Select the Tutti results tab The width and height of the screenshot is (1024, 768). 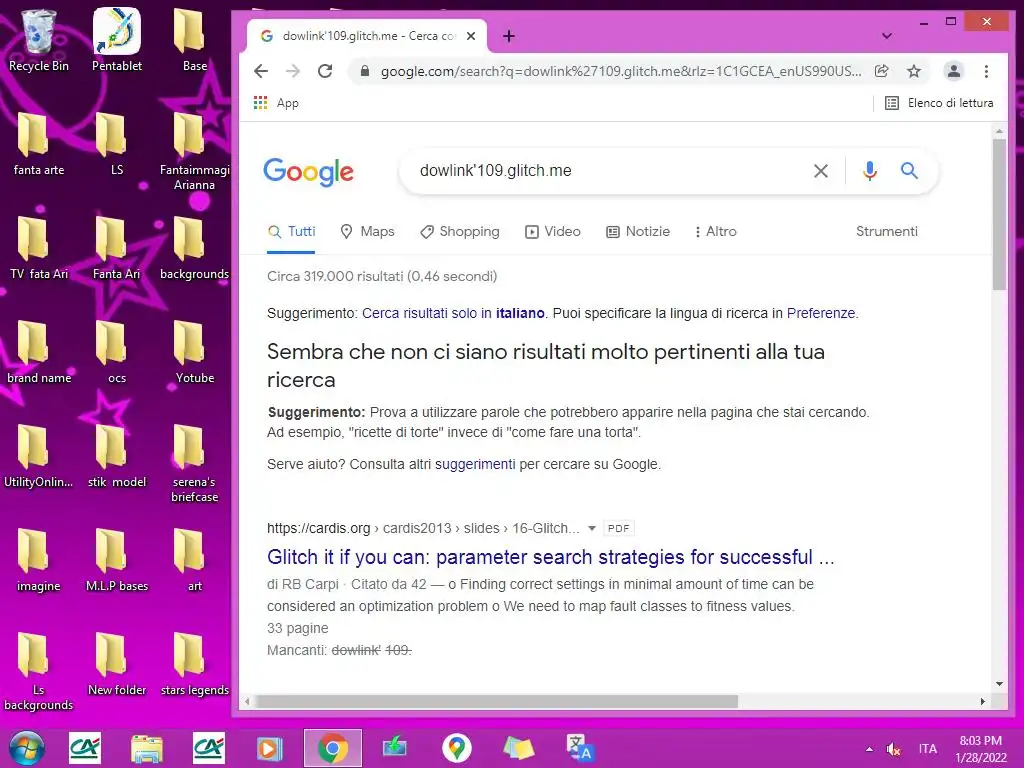pyautogui.click(x=292, y=232)
